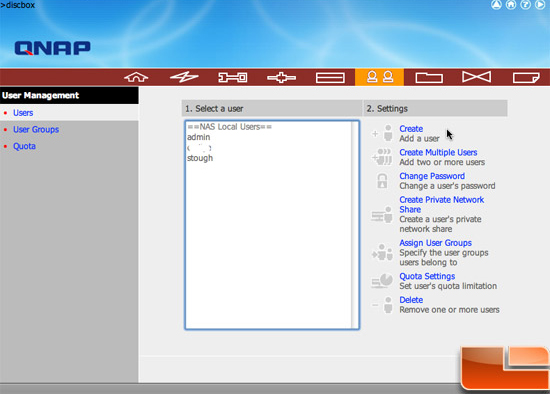Open the folder network share icon

[429, 78]
